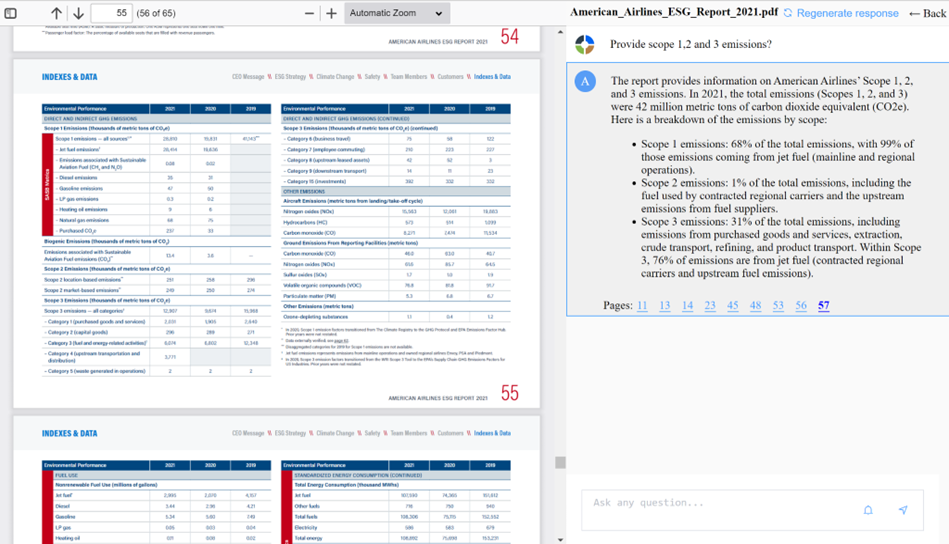This screenshot has width=949, height=544.
Task: Click the 'Scope 1 emissions: 68%' bullet text
Action: click(x=778, y=157)
